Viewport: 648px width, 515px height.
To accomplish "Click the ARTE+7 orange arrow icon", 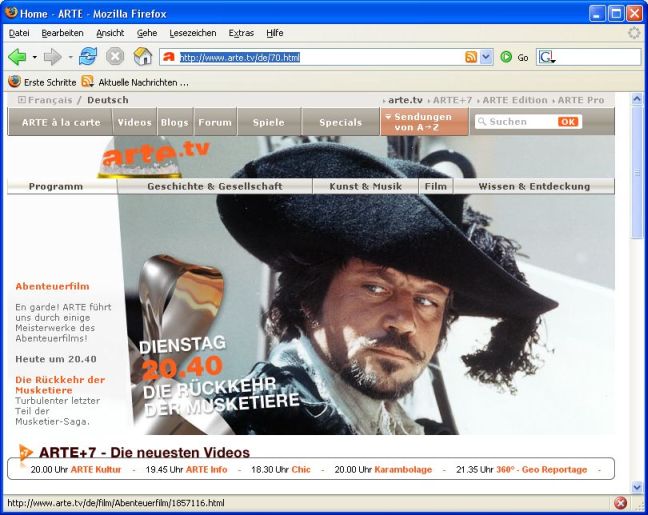I will pyautogui.click(x=25, y=453).
